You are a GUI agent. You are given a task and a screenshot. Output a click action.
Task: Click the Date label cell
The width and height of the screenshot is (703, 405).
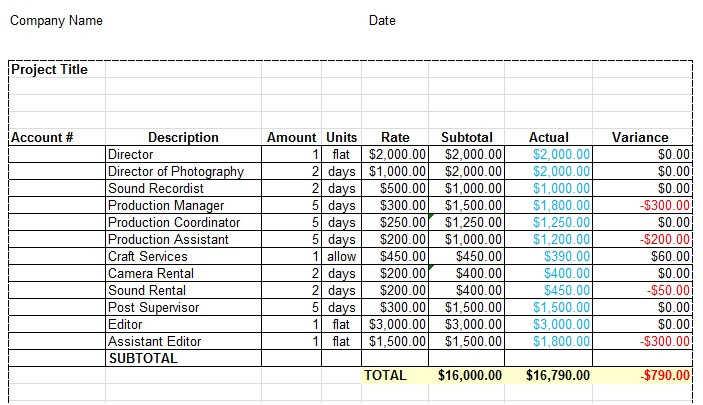382,21
